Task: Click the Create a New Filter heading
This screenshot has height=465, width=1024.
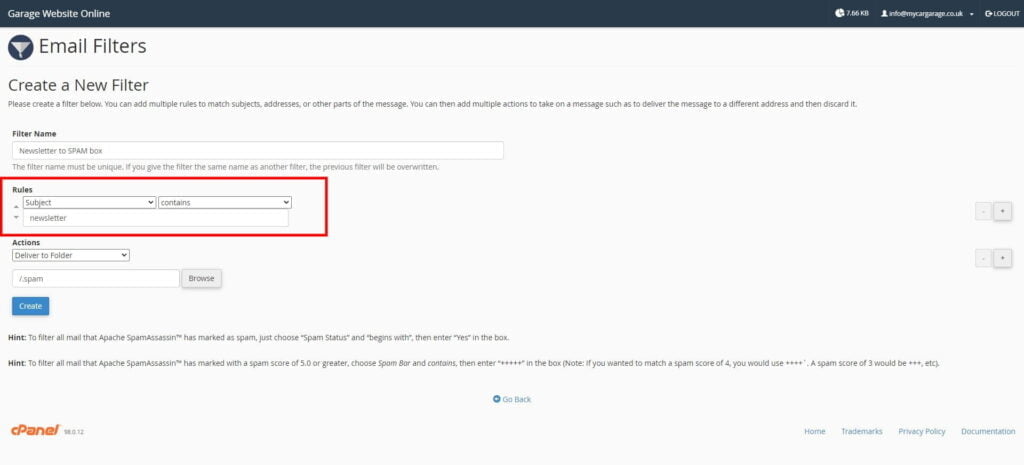Action: click(x=78, y=85)
